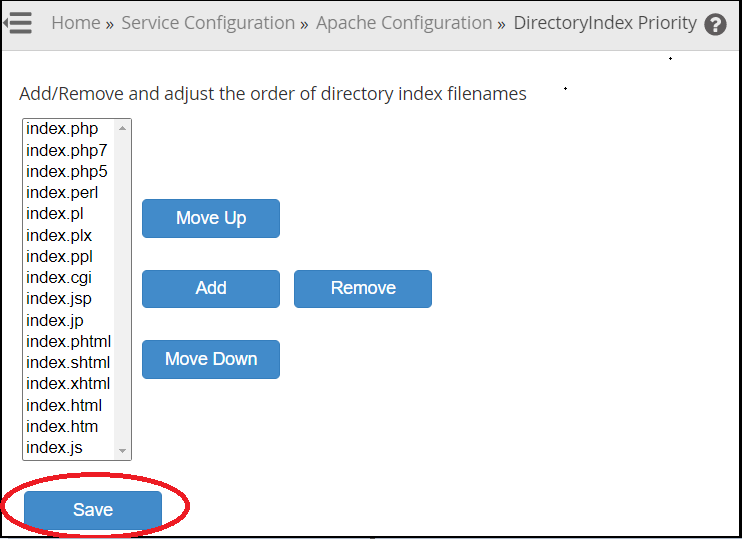Select index.html entry
Screen dimensions: 742x539
point(69,406)
